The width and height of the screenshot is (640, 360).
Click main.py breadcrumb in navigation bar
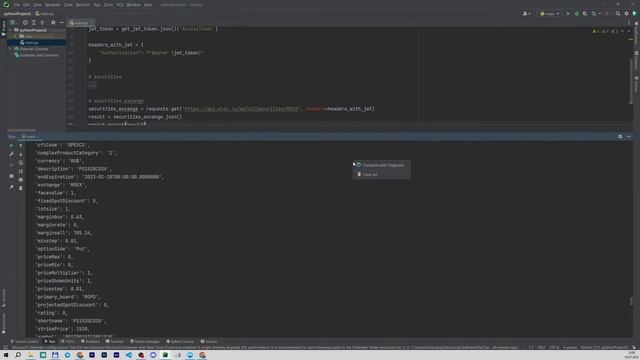tap(45, 13)
